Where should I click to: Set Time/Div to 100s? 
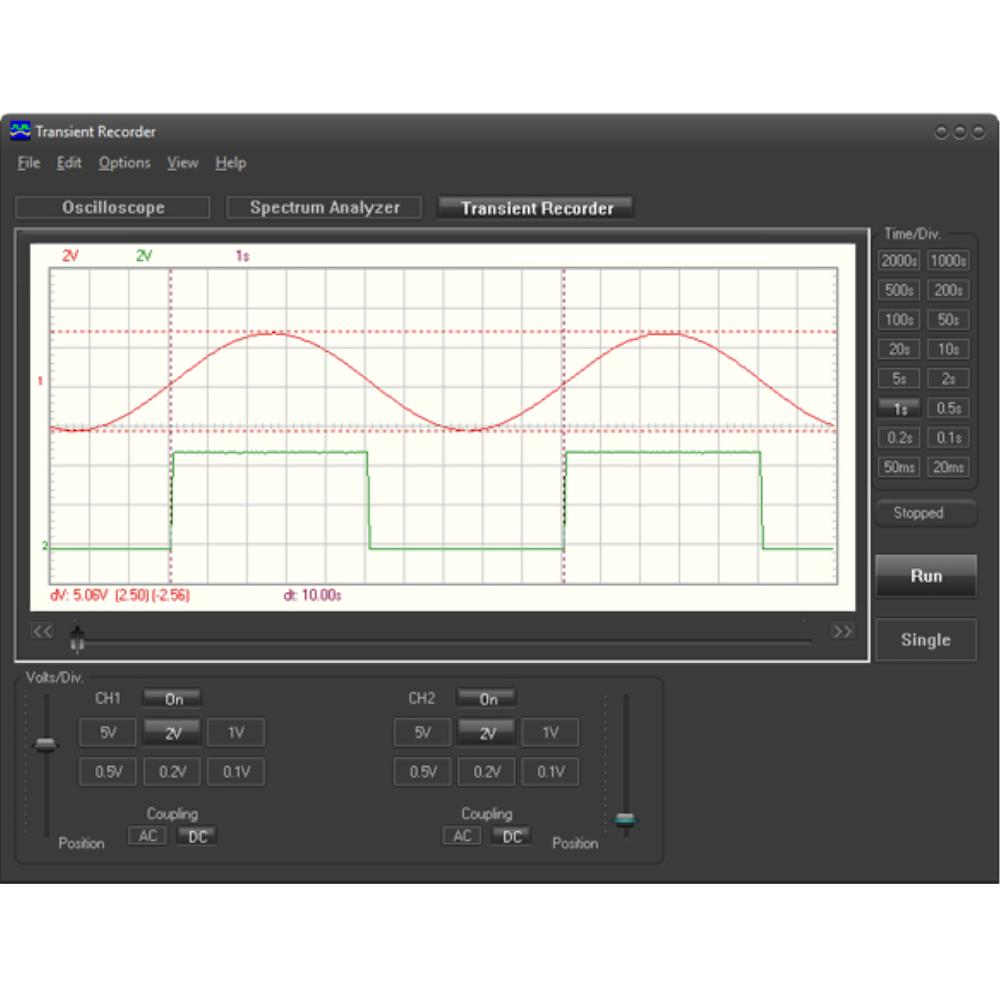[x=899, y=320]
